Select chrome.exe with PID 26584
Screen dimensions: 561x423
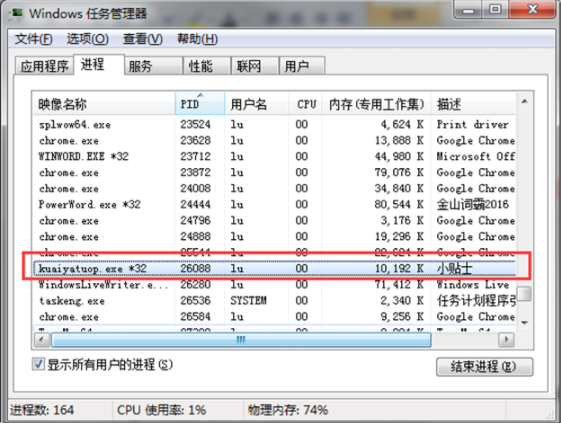[274, 317]
